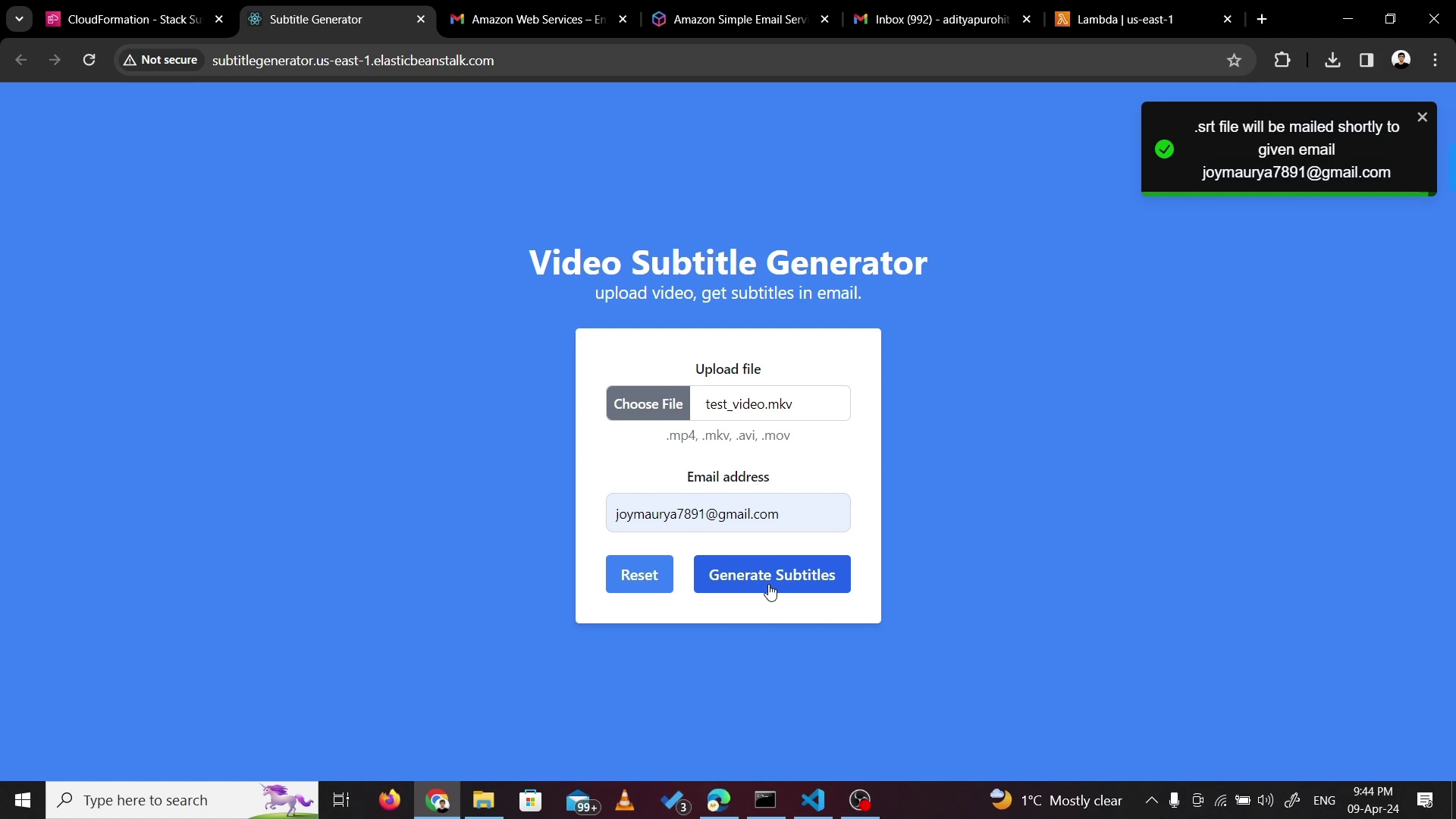Image resolution: width=1456 pixels, height=819 pixels.
Task: Reload the current page
Action: click(89, 60)
